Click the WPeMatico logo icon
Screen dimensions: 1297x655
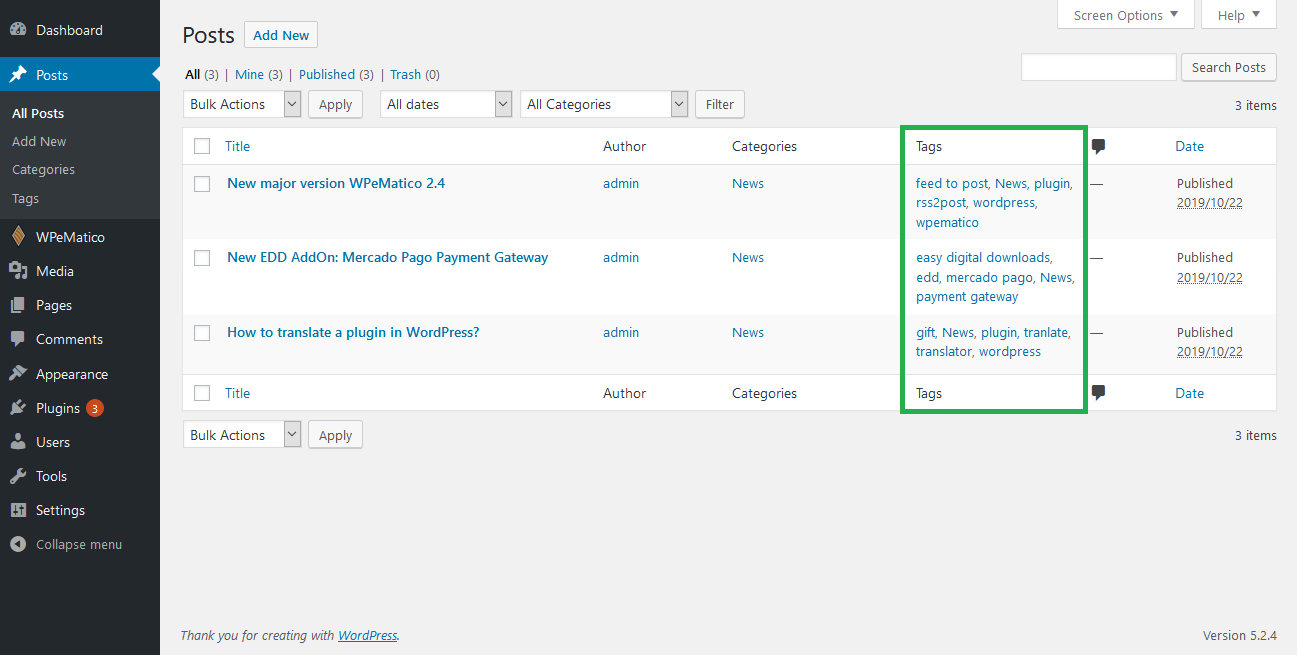(18, 237)
